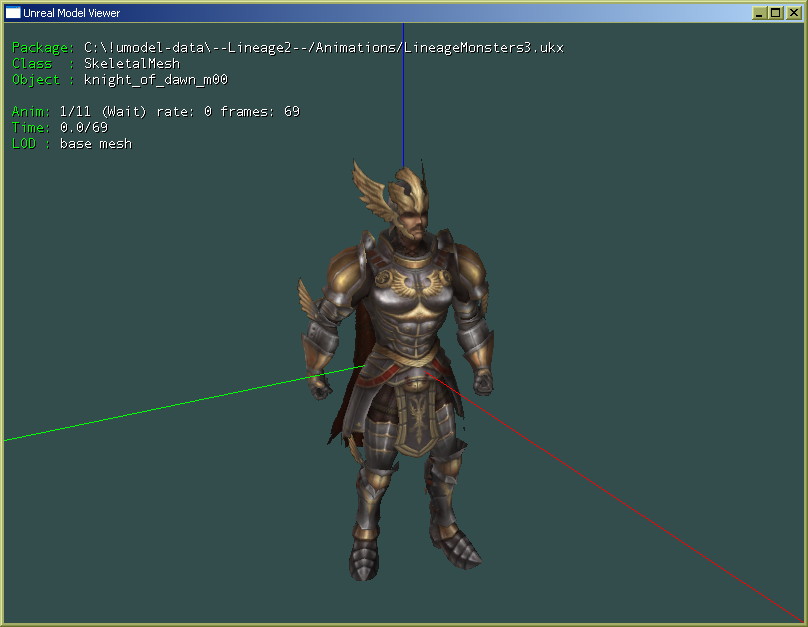Close the Unreal Model Viewer window
Screen dimensions: 808x627
pyautogui.click(x=794, y=13)
